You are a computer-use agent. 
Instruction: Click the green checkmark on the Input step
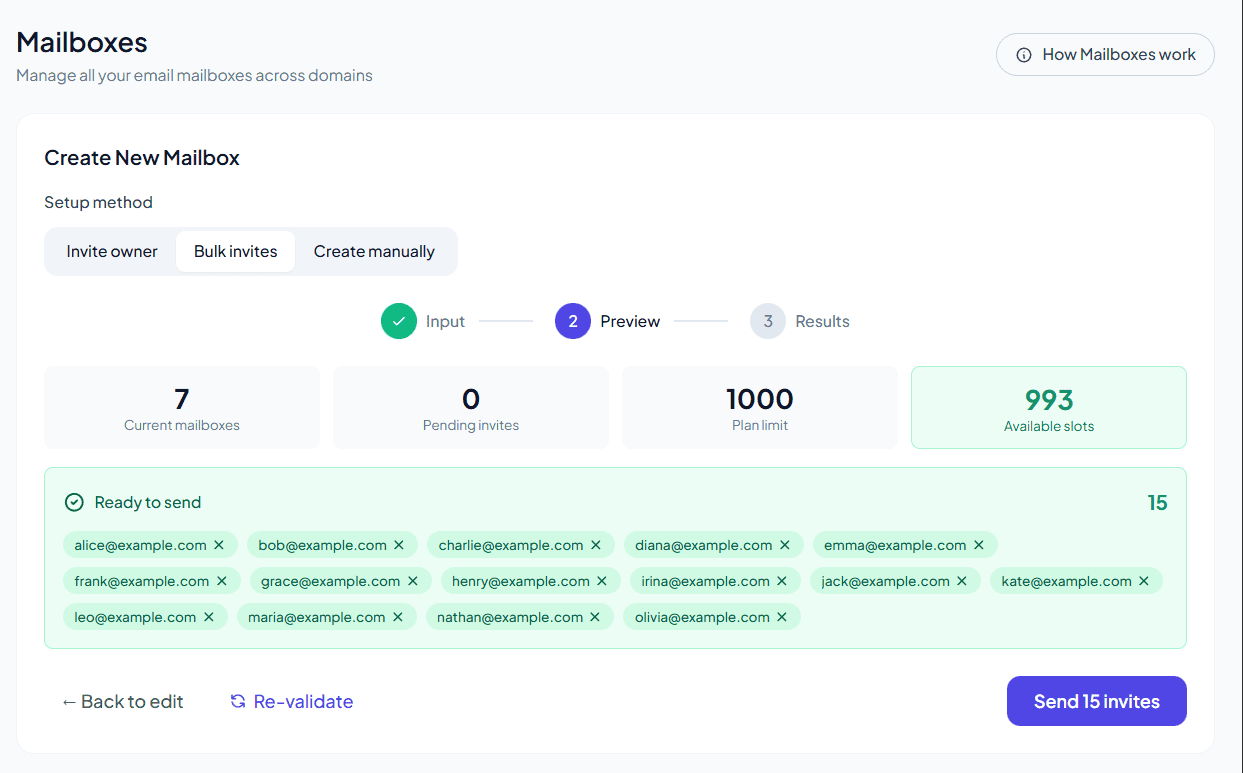point(399,321)
